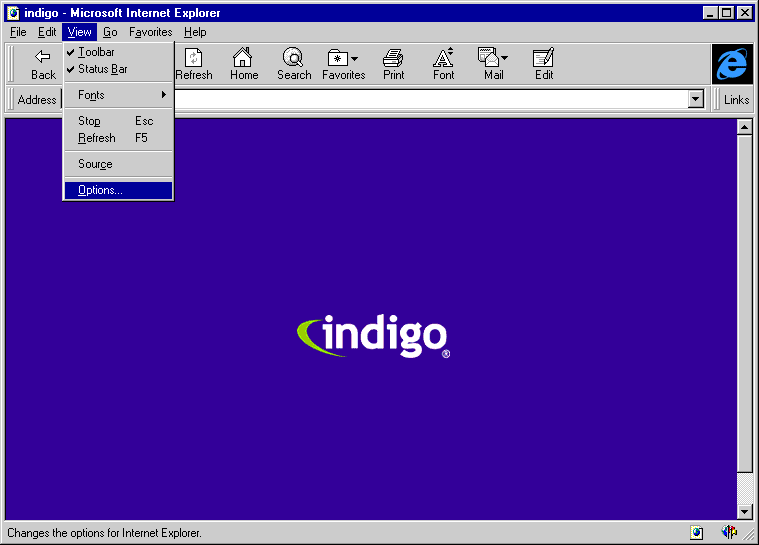Choose Stop from the View menu
Image resolution: width=759 pixels, height=545 pixels.
[118, 121]
